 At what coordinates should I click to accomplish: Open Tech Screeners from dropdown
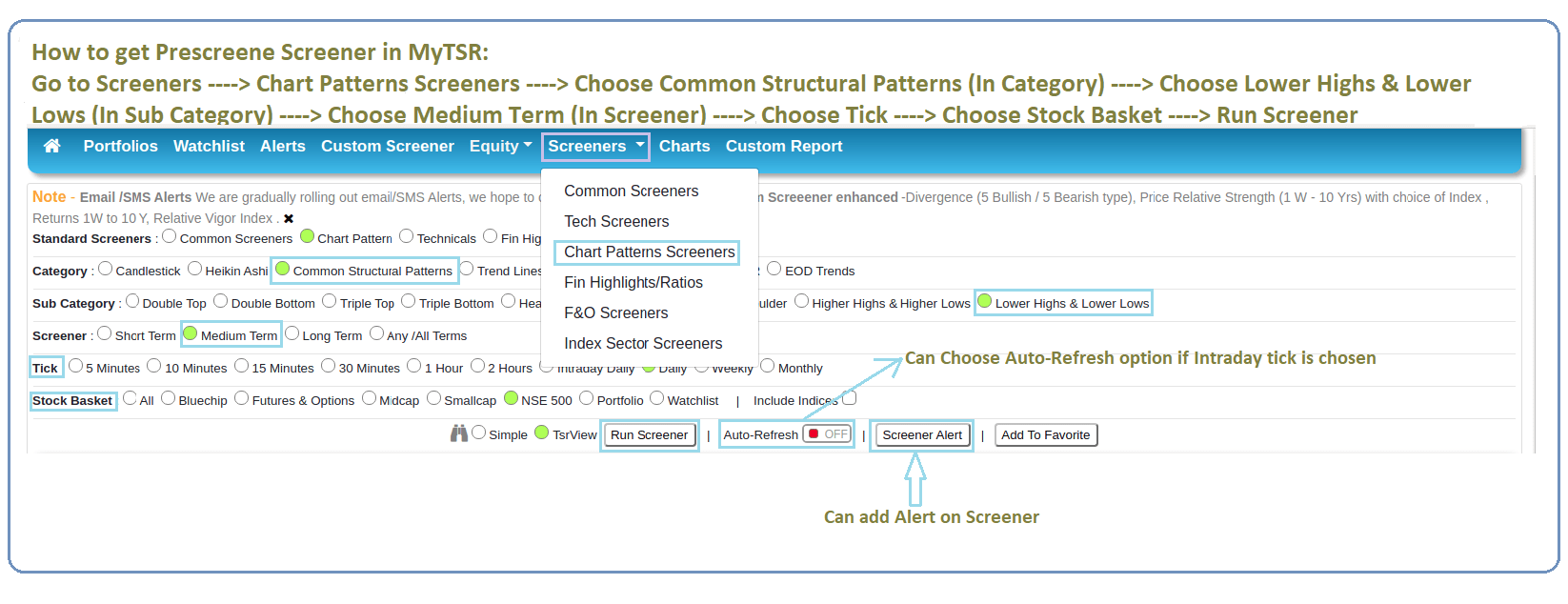(616, 221)
